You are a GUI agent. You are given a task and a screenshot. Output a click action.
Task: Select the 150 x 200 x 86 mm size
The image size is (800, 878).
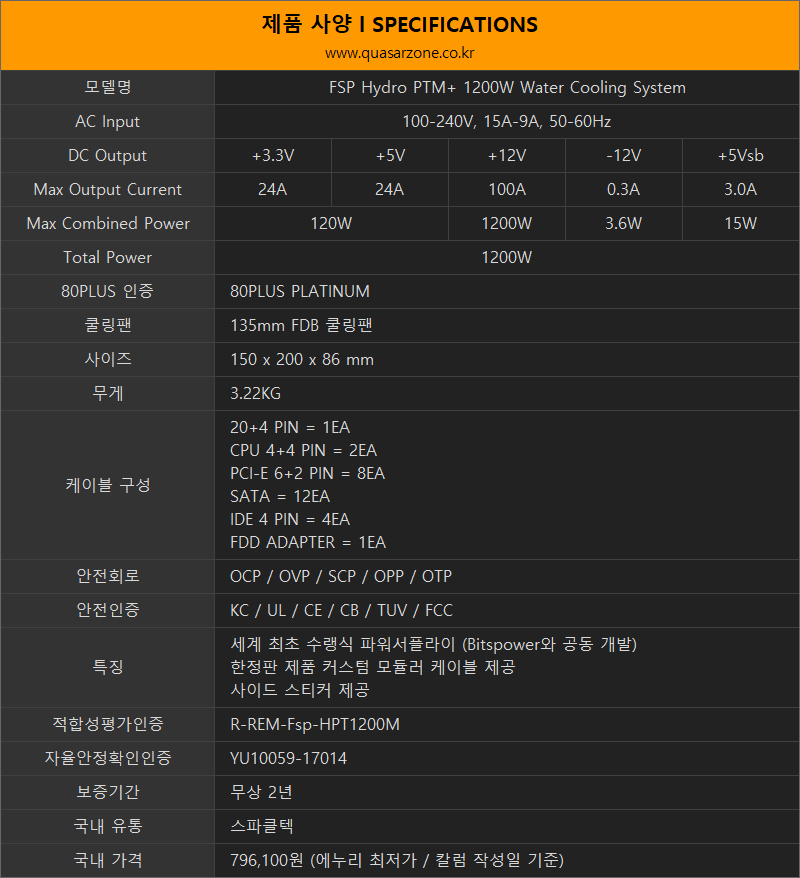(x=302, y=360)
